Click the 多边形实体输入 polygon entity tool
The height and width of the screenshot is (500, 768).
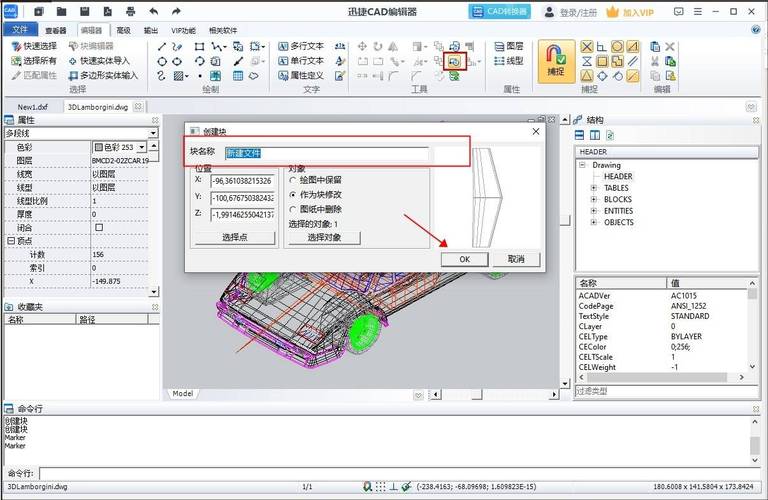[103, 75]
